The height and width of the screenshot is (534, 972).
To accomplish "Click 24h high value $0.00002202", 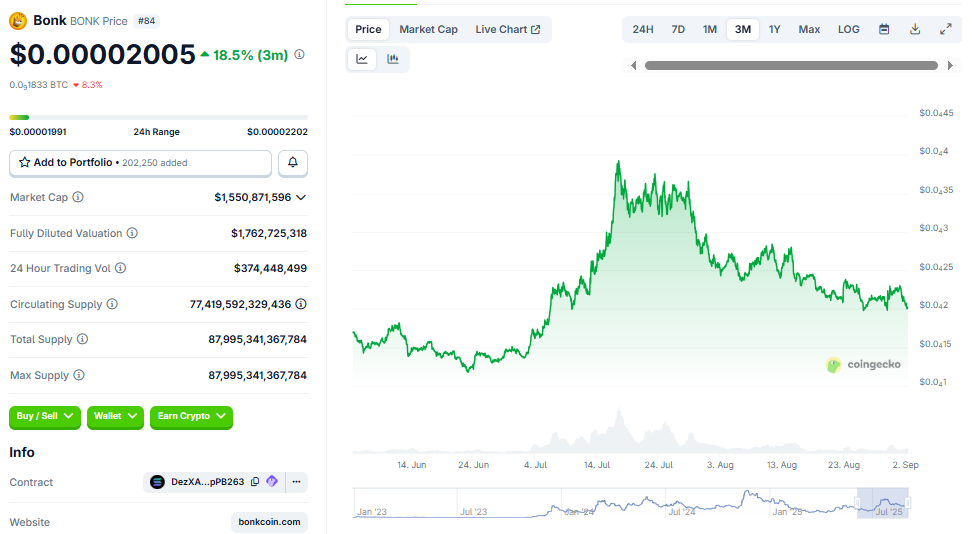I will tap(277, 131).
